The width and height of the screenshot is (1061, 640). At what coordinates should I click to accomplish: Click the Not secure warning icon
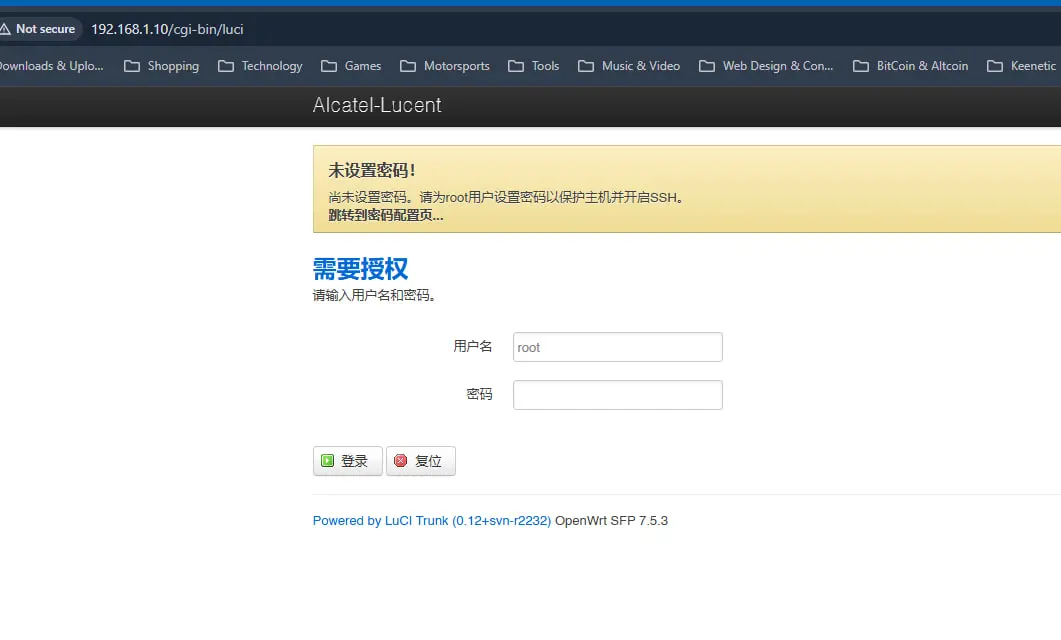[5, 29]
